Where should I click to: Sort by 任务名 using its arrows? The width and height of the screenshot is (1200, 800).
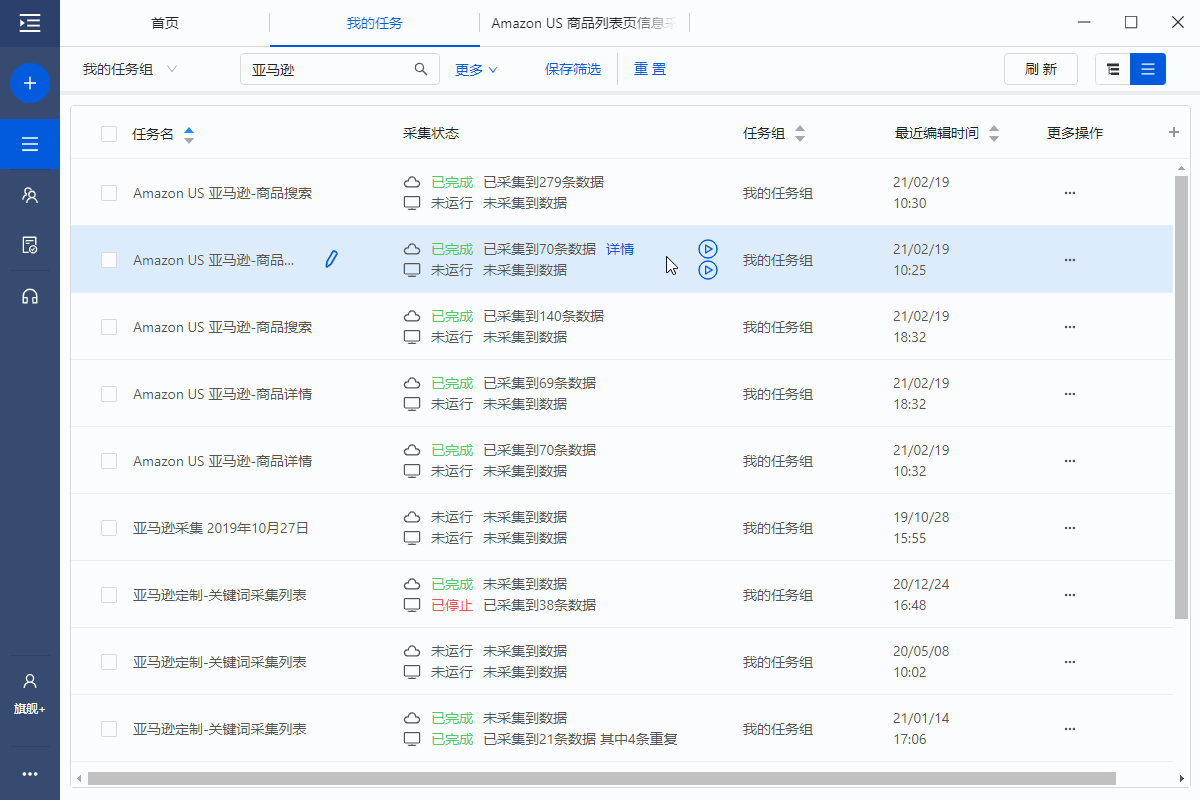(189, 134)
